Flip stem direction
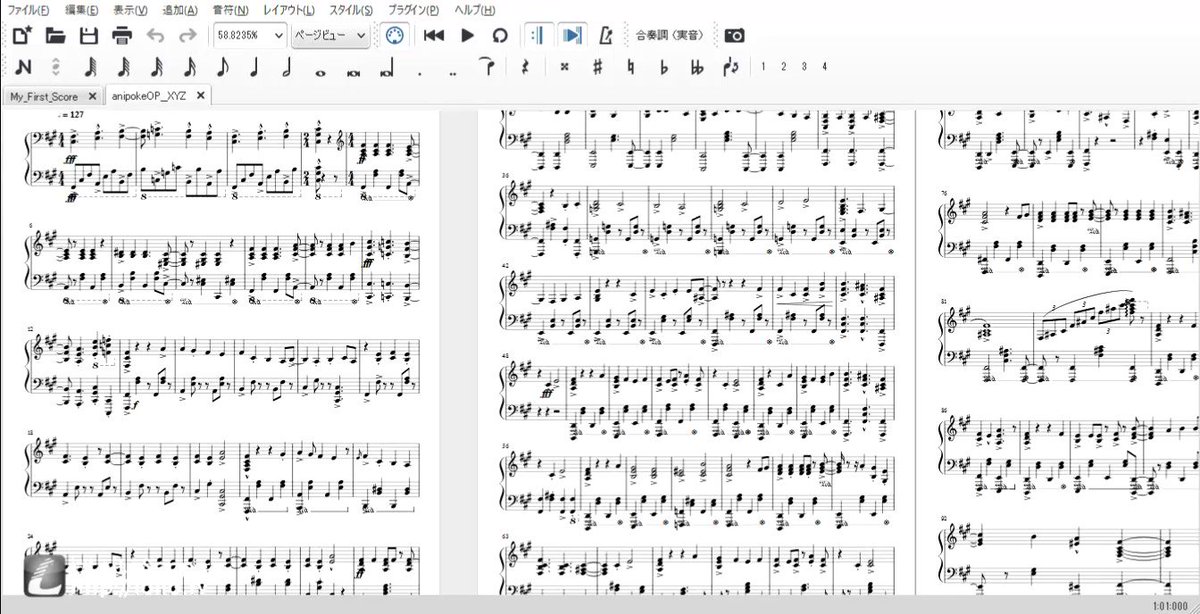1200x614 pixels. coord(731,68)
